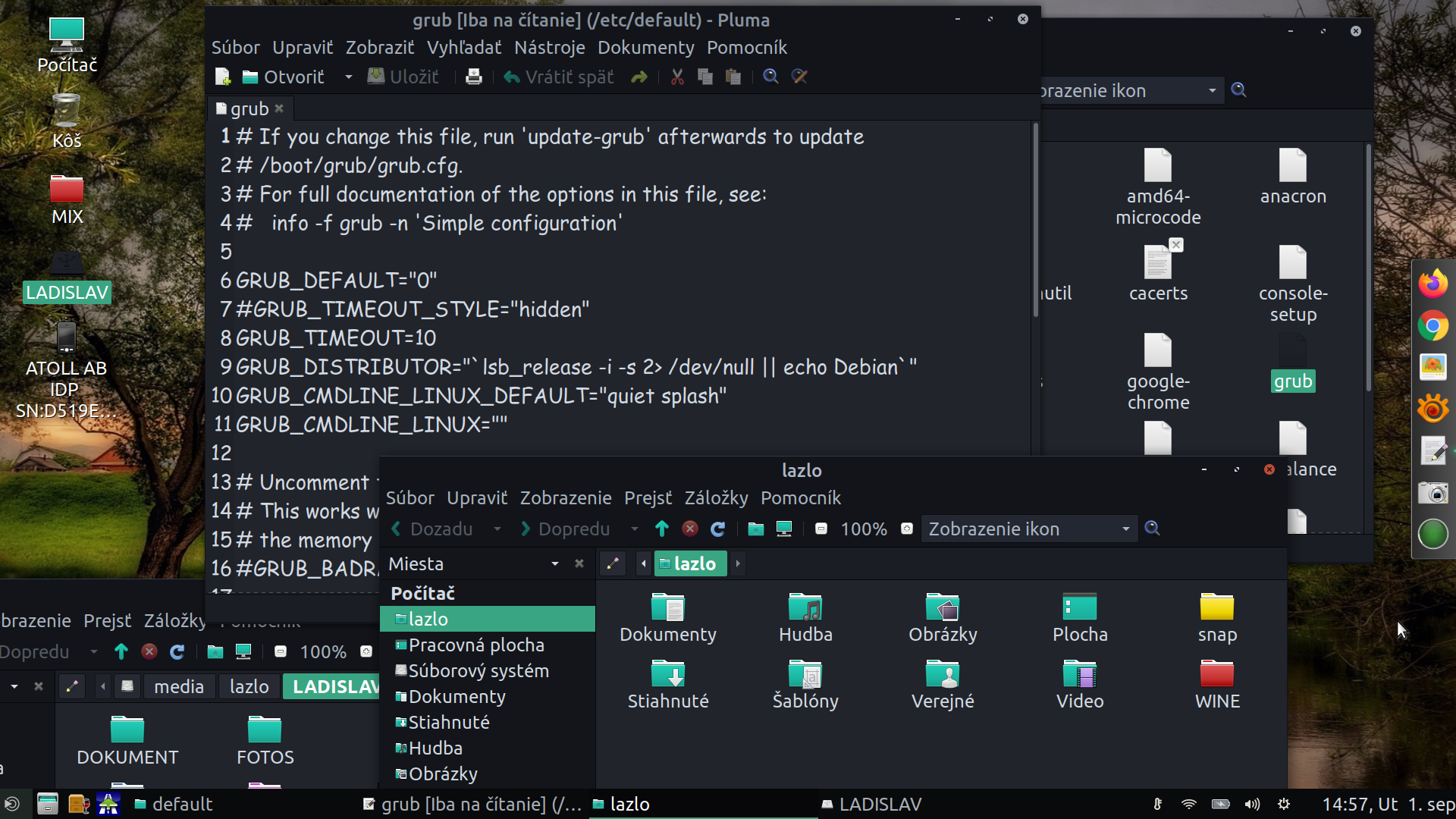1456x819 pixels.
Task: Launch Firefox from the right dock
Action: [x=1432, y=284]
